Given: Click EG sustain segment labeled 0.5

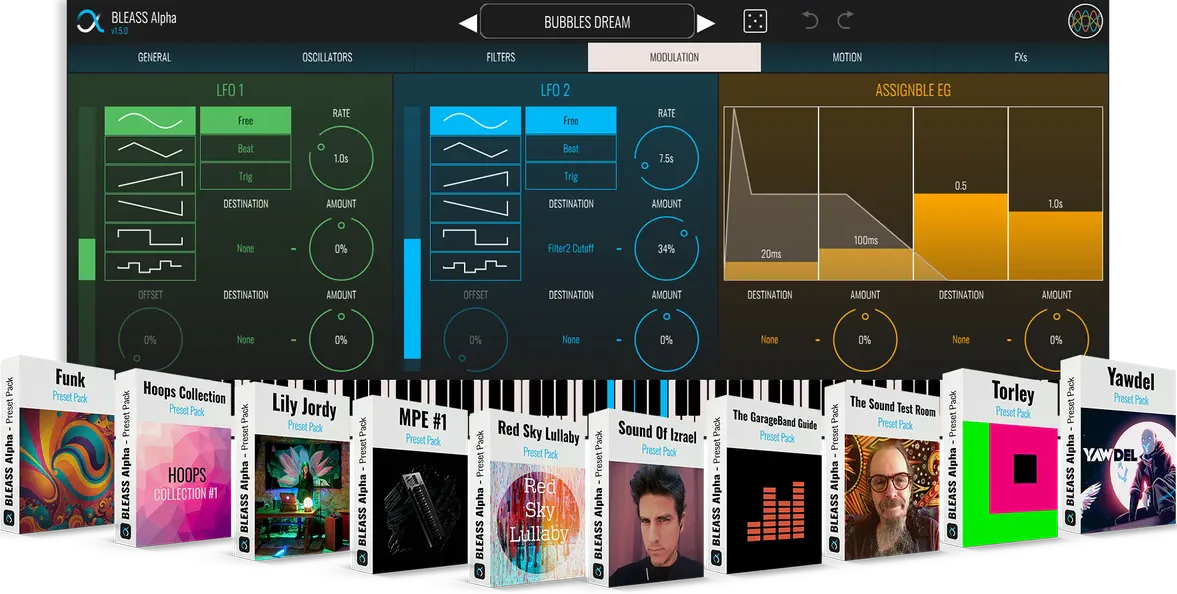Looking at the screenshot, I should click(x=960, y=194).
